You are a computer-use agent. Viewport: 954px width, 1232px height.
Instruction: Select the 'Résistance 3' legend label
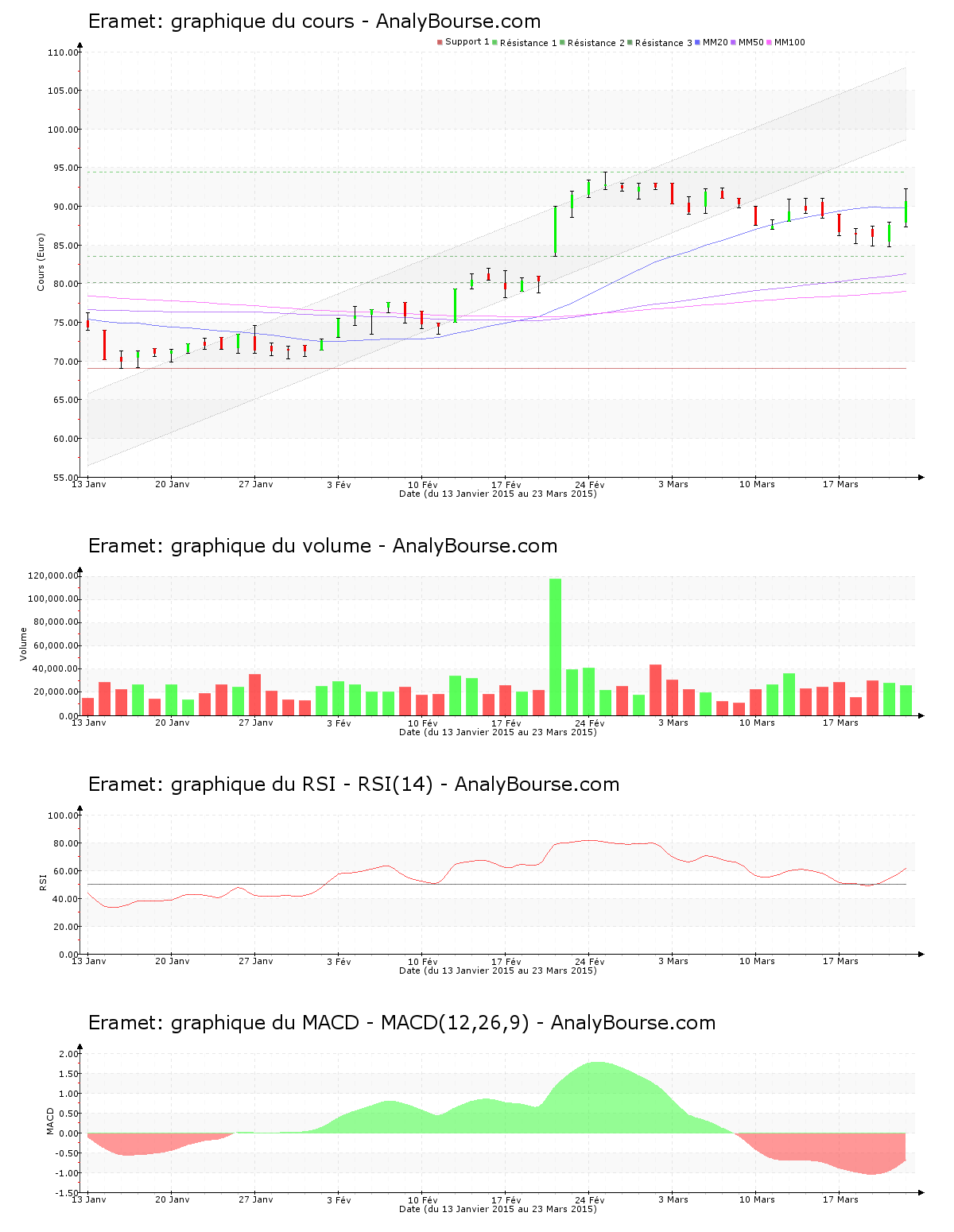point(664,42)
